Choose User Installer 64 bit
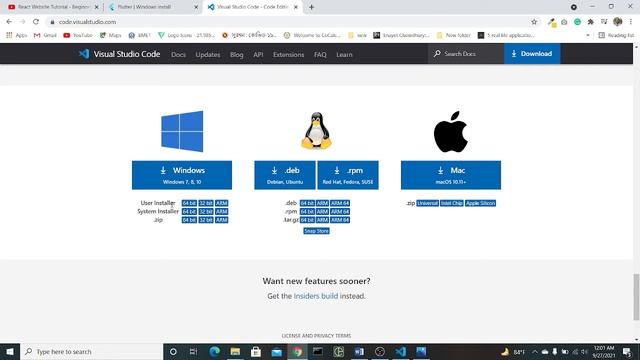Screen dimensions: 640x360 point(189,203)
